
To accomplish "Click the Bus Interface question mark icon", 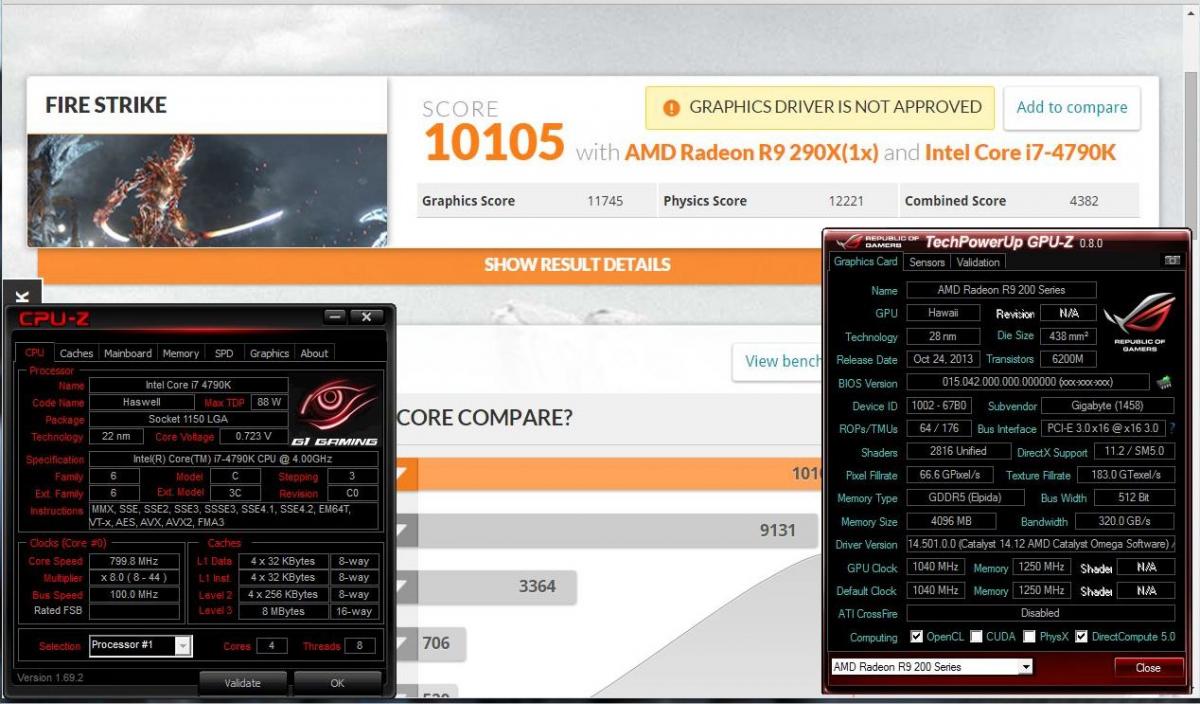I will click(x=1172, y=428).
